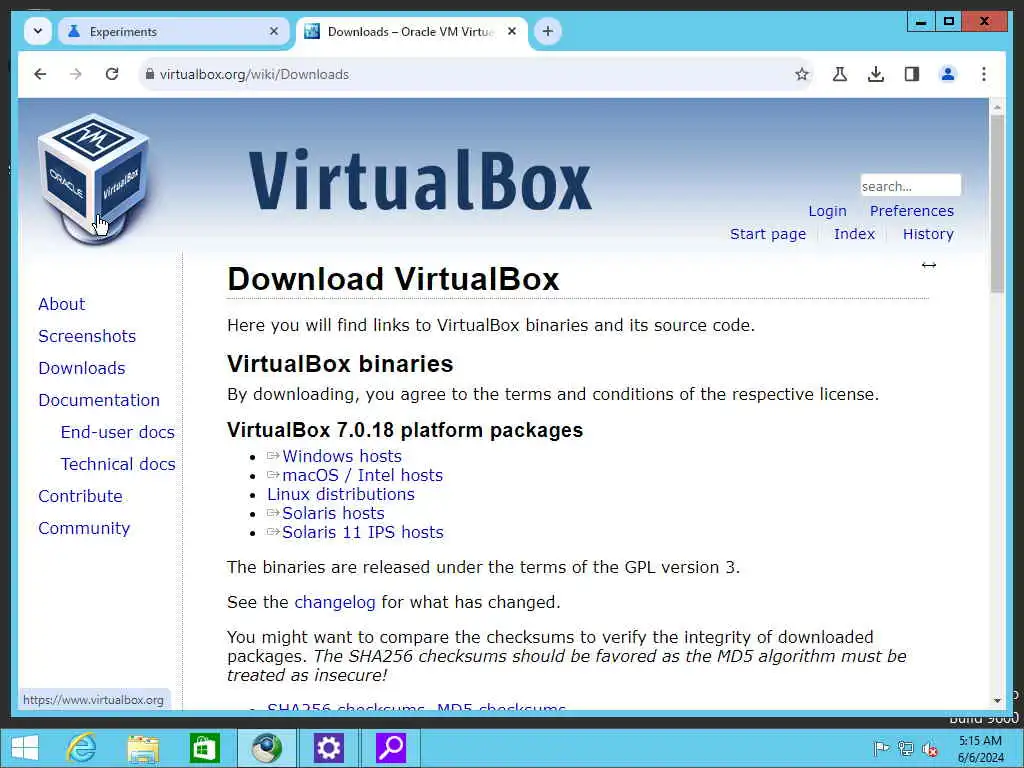
Task: View site info via the lock icon
Action: [150, 74]
